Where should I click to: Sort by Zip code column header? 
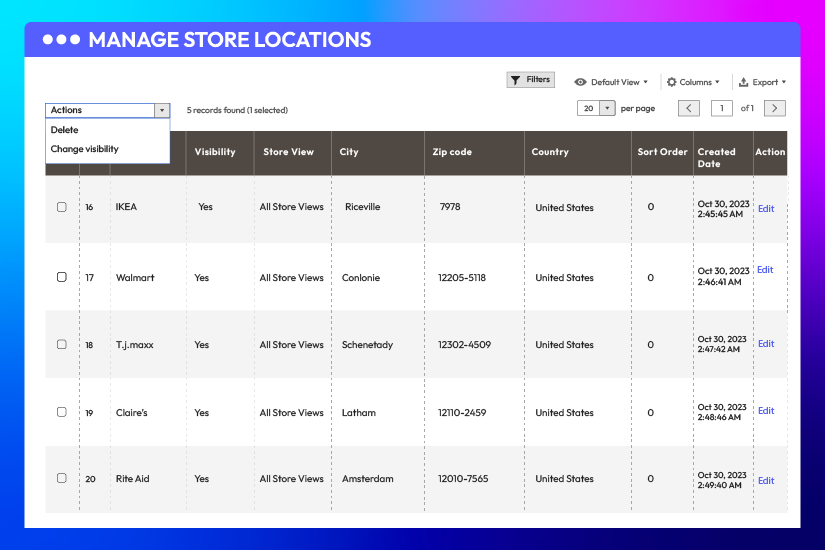[452, 152]
